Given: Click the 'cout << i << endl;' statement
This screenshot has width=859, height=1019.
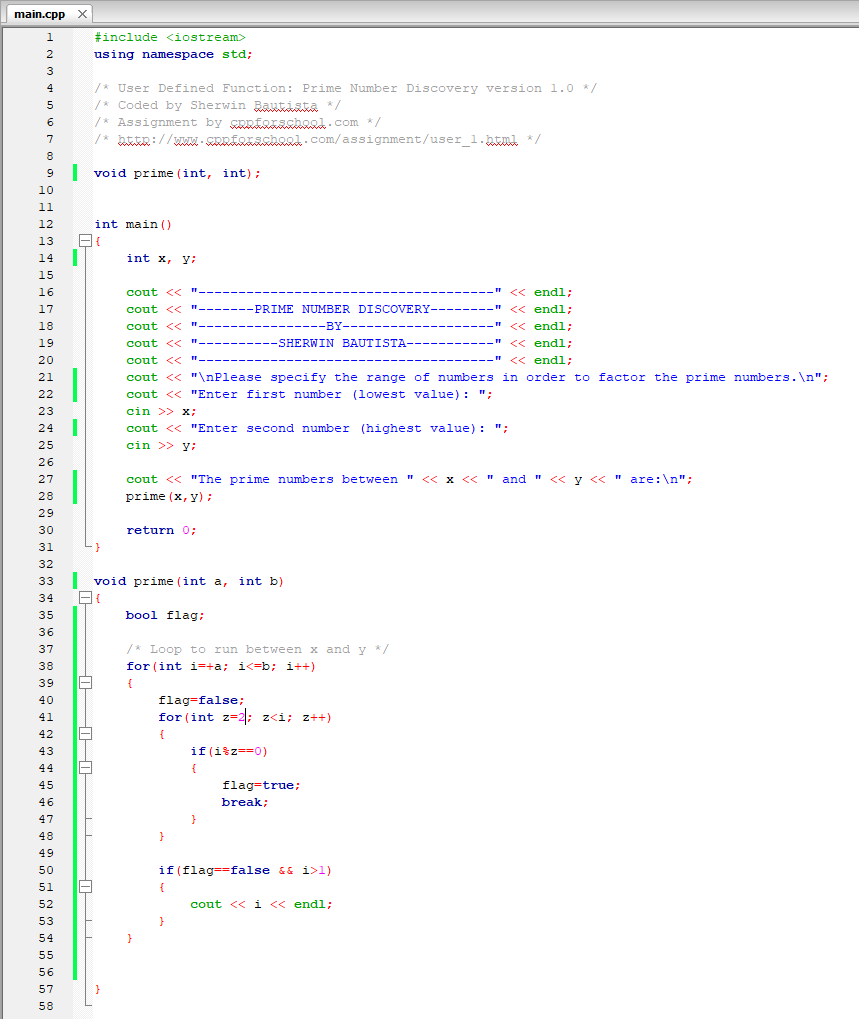Looking at the screenshot, I should point(261,905).
